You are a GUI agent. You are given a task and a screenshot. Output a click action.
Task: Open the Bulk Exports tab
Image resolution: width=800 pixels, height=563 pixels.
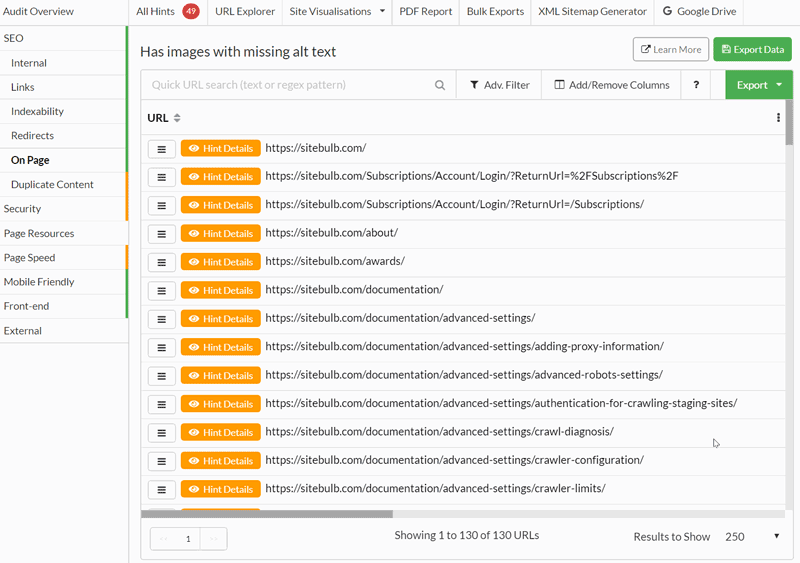pos(495,11)
